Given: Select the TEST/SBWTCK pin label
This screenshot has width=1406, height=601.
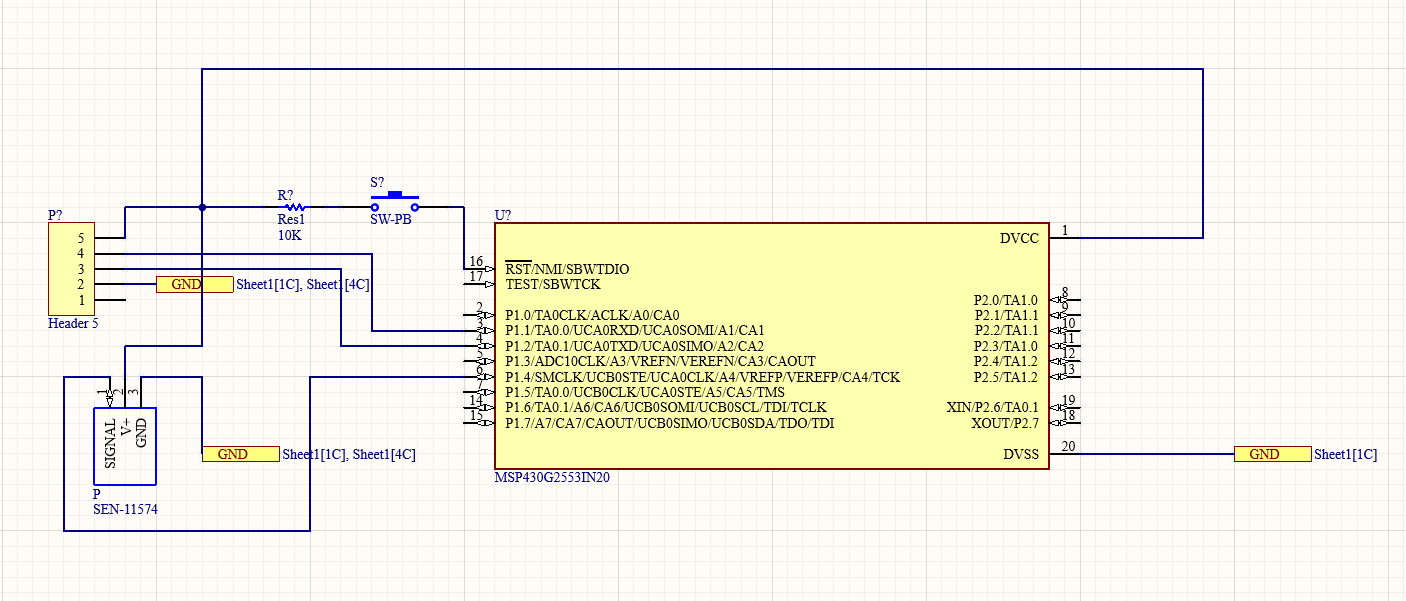Looking at the screenshot, I should pyautogui.click(x=553, y=284).
